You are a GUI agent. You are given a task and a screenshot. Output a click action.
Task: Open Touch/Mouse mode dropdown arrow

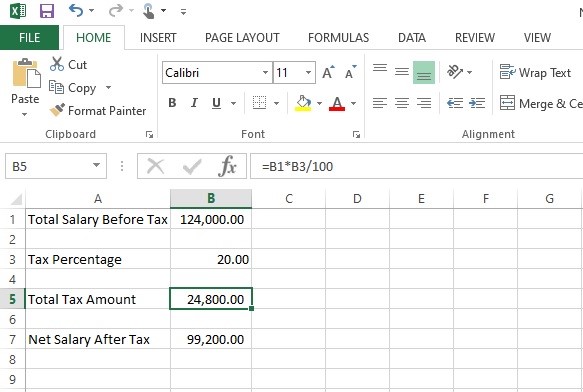163,11
